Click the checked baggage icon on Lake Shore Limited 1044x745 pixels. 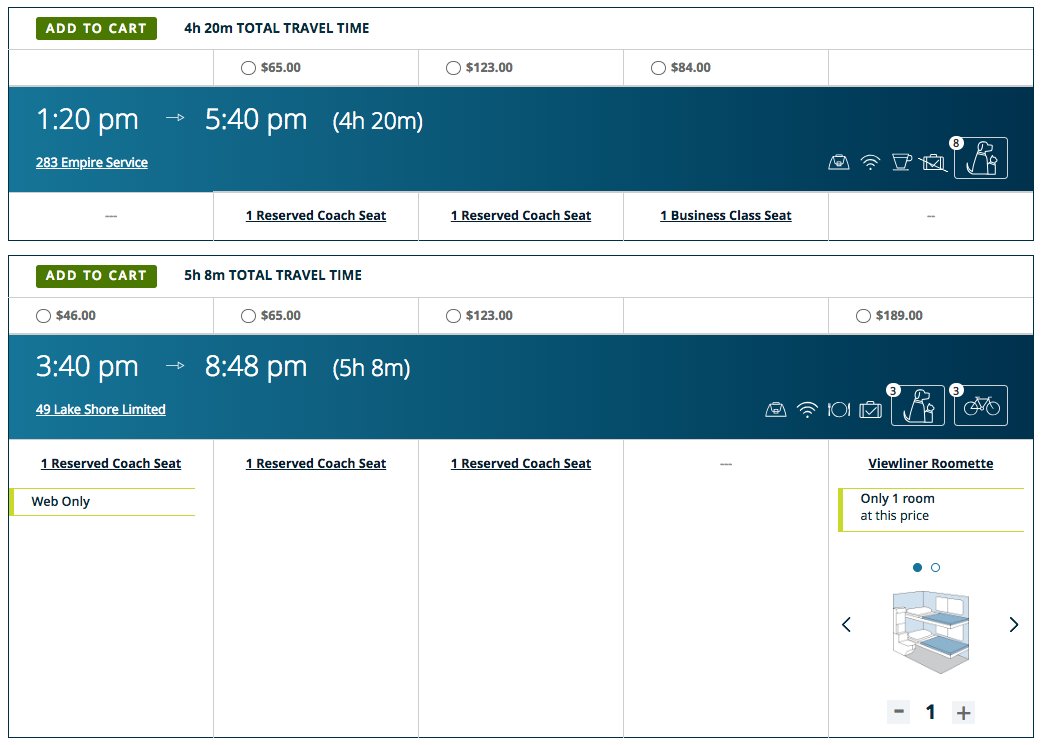[x=870, y=409]
